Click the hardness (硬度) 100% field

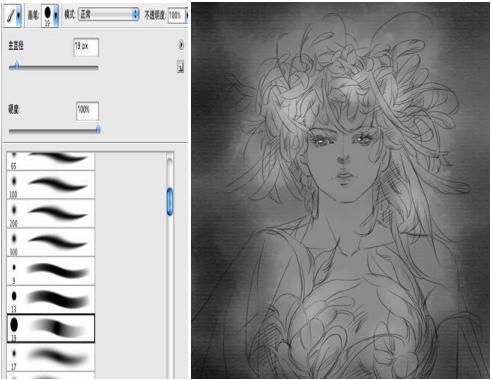click(87, 111)
